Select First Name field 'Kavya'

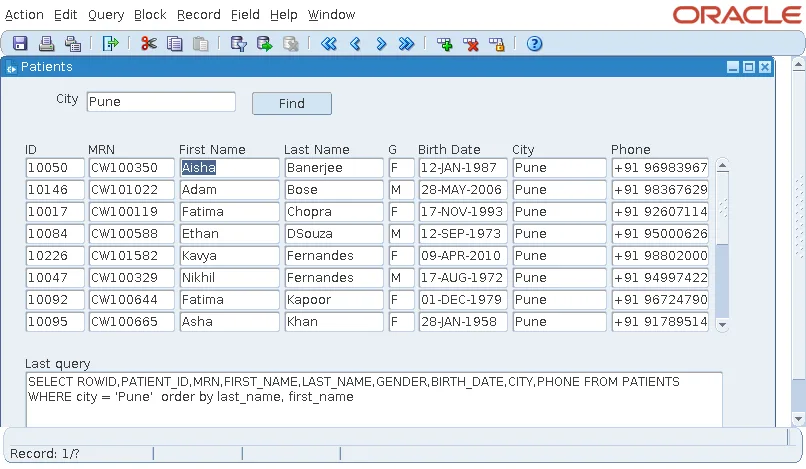[x=229, y=256]
